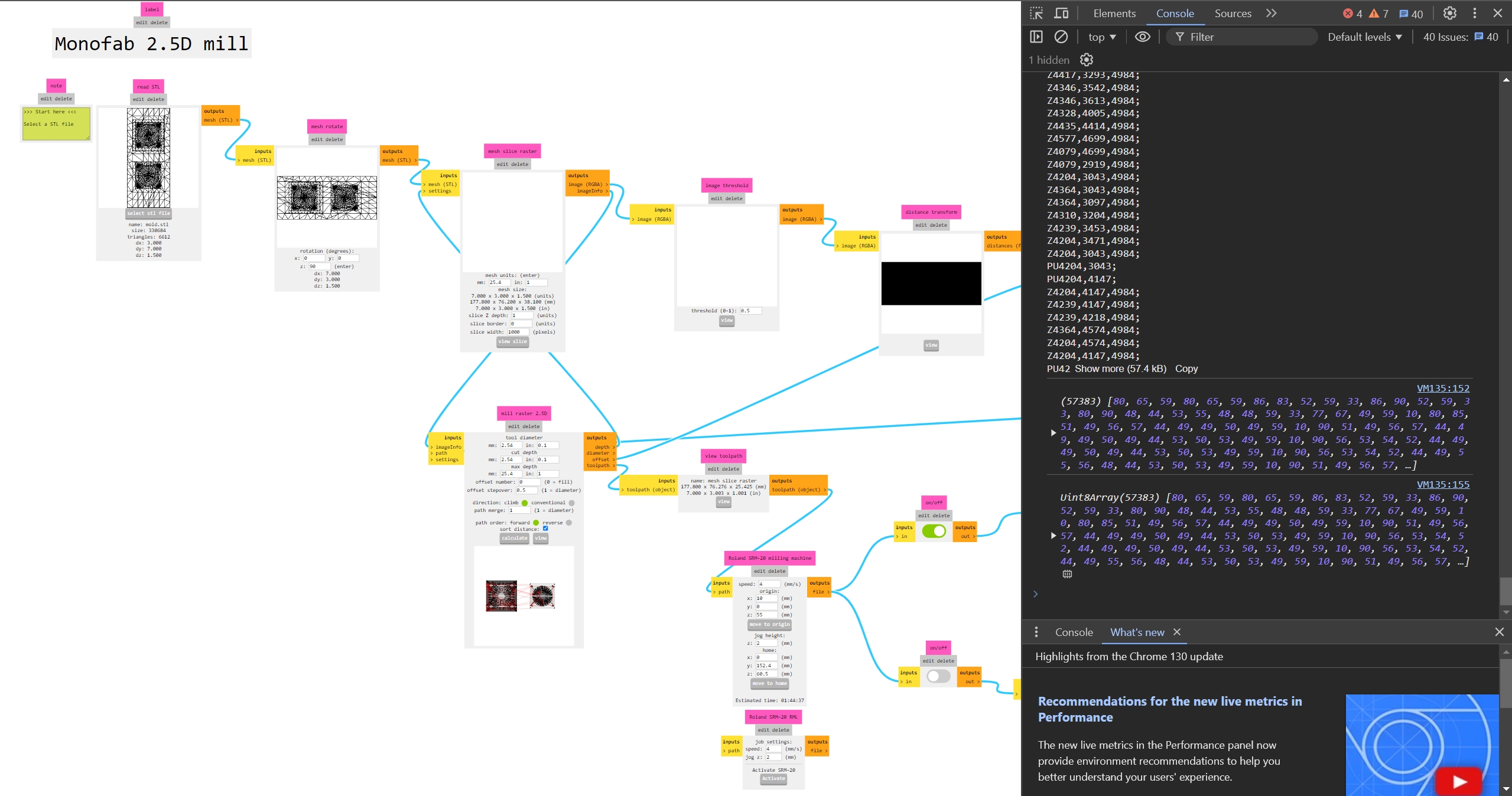The image size is (1512, 796).
Task: Click the inspect element picker icon
Action: click(1036, 13)
